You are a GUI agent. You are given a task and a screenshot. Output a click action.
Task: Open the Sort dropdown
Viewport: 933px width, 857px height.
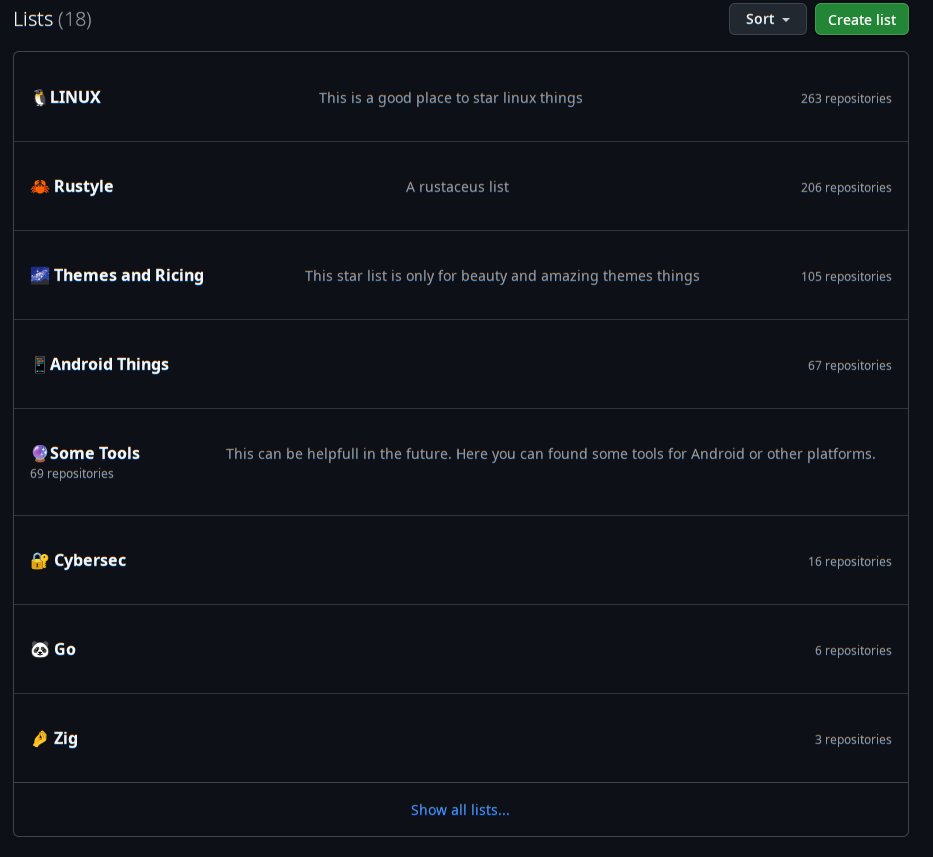(768, 19)
